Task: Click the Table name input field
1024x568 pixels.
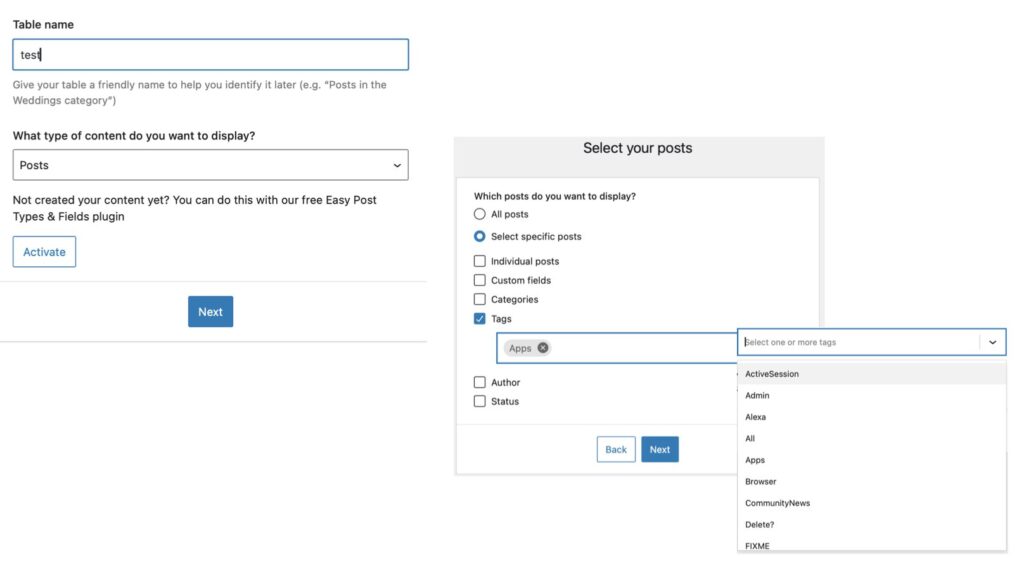Action: [210, 55]
